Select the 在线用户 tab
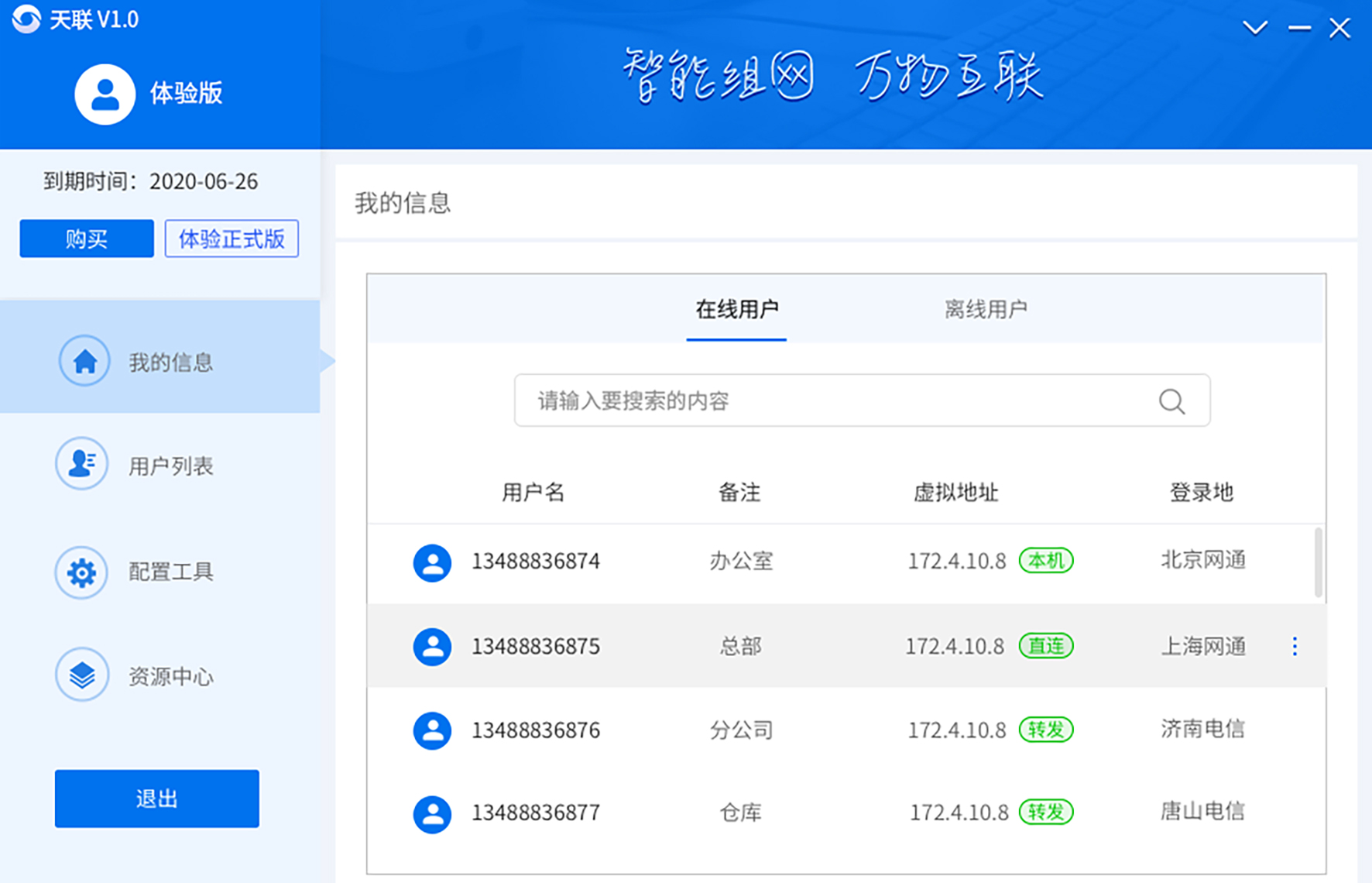This screenshot has height=883, width=1372. tap(736, 310)
